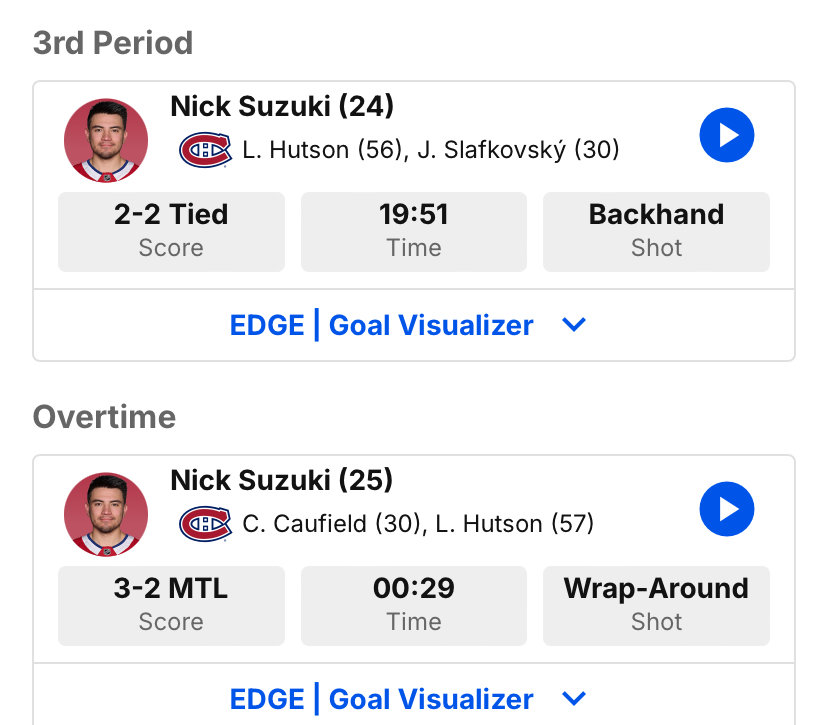This screenshot has width=828, height=725.
Task: Click the 00:29 time box
Action: click(x=413, y=606)
